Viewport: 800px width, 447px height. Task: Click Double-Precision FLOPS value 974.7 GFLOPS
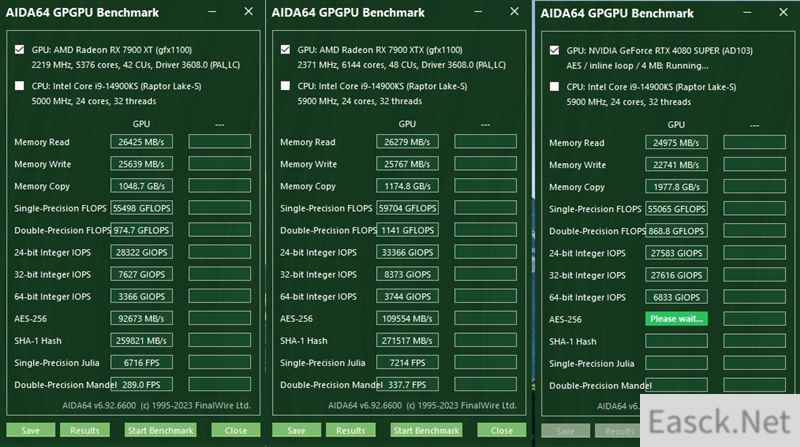[141, 230]
